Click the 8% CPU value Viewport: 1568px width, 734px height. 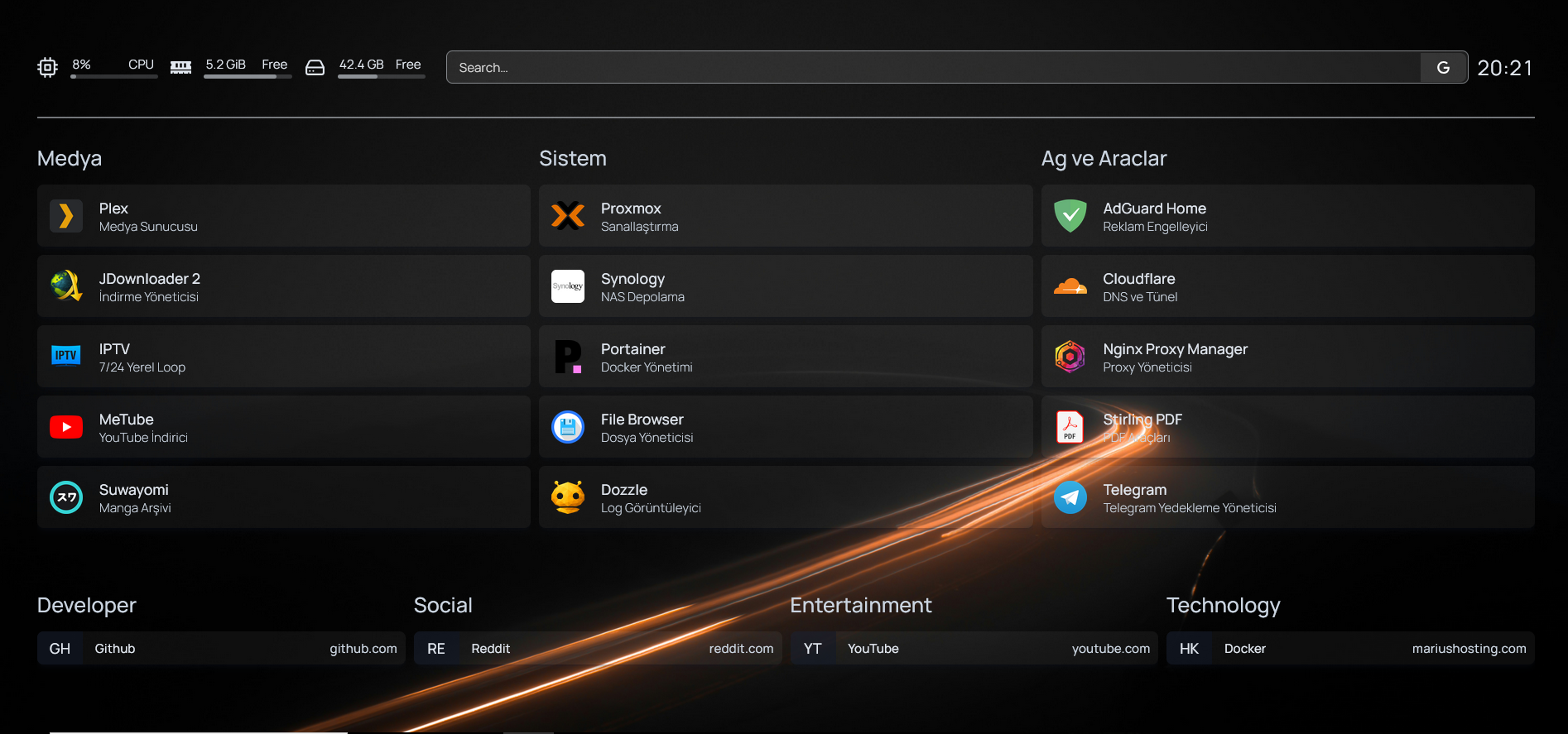[x=81, y=65]
